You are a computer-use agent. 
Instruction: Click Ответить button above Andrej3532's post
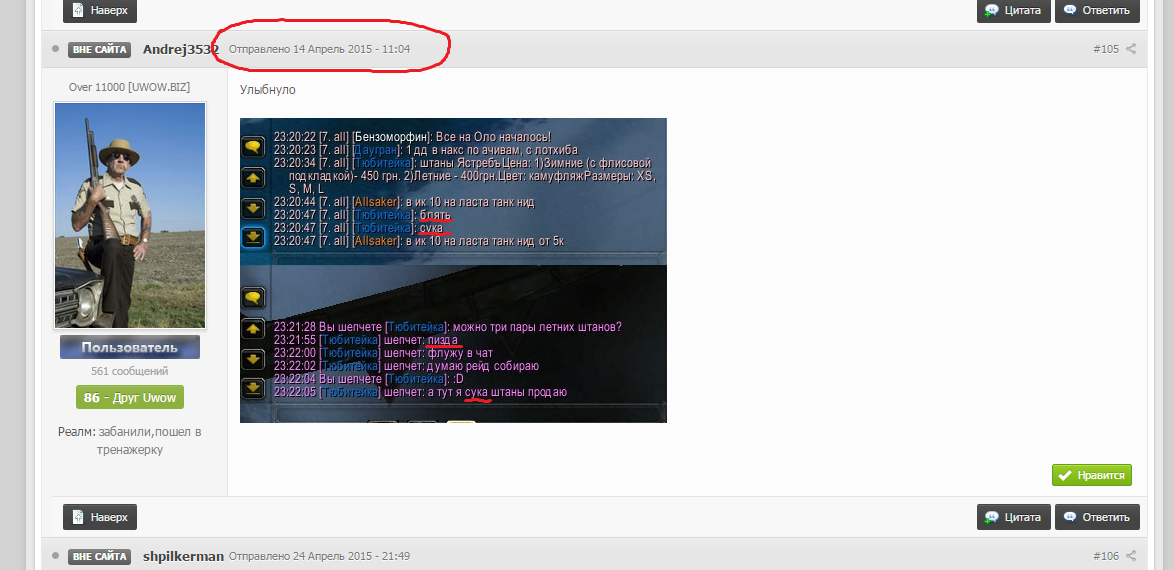coord(1098,10)
